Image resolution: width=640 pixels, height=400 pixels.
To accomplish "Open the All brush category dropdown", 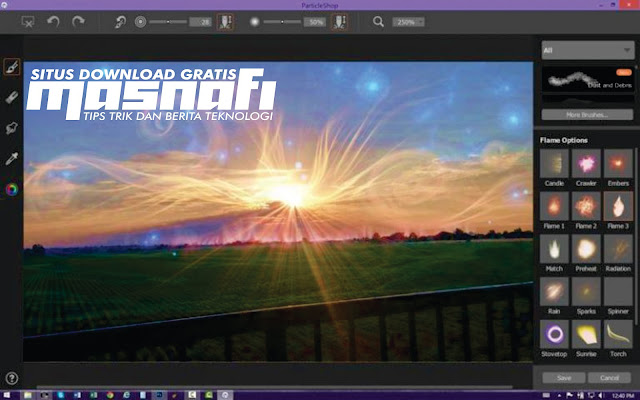I will [x=587, y=50].
